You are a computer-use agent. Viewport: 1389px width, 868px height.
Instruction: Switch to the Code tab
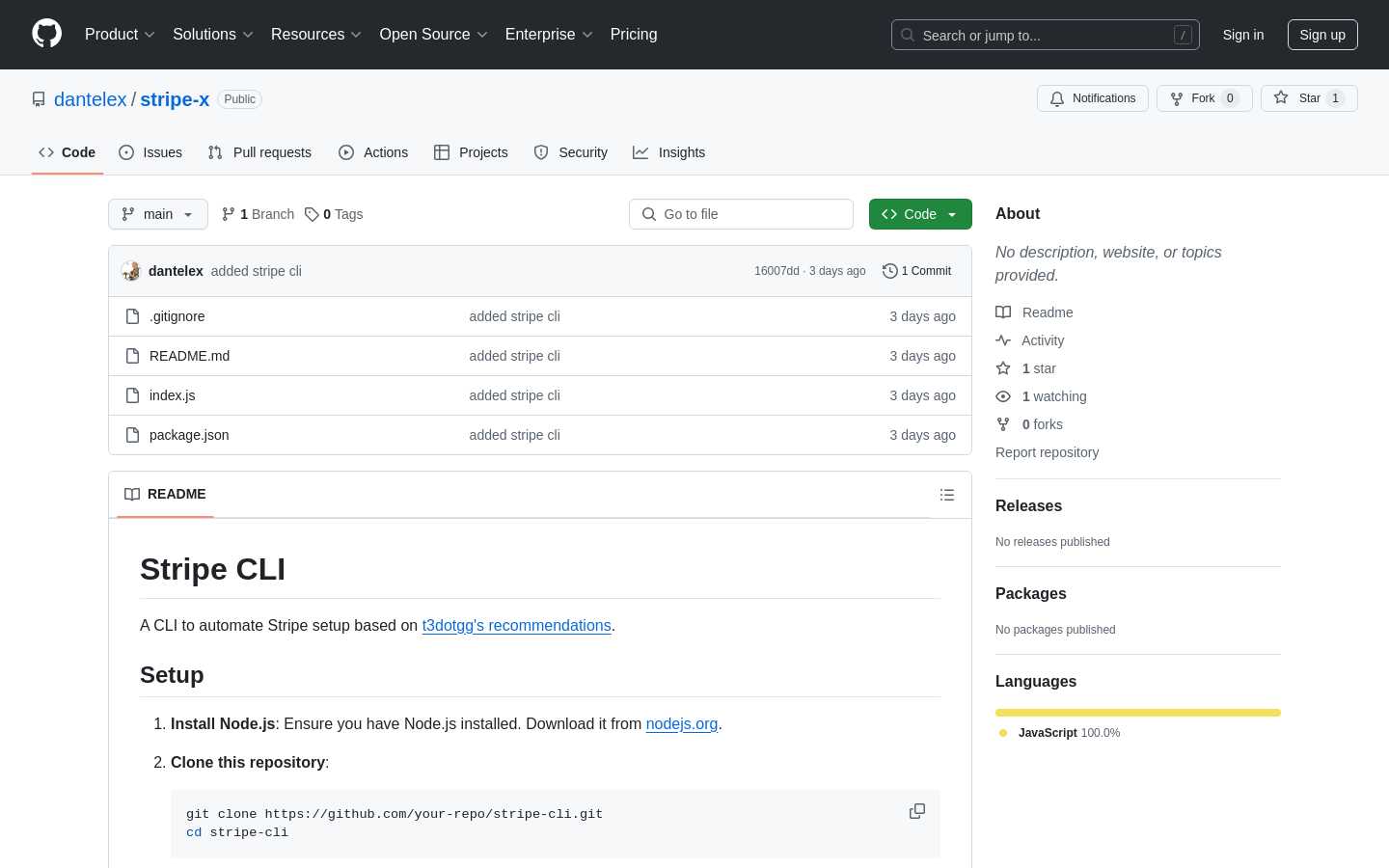coord(68,152)
